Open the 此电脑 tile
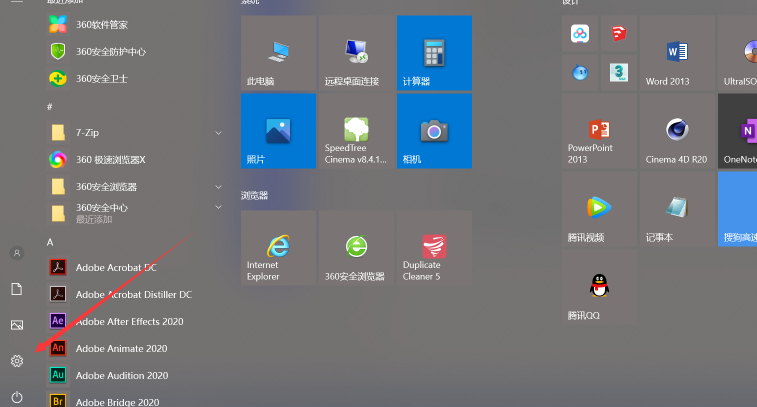Viewport: 757px width, 407px height. (x=279, y=53)
